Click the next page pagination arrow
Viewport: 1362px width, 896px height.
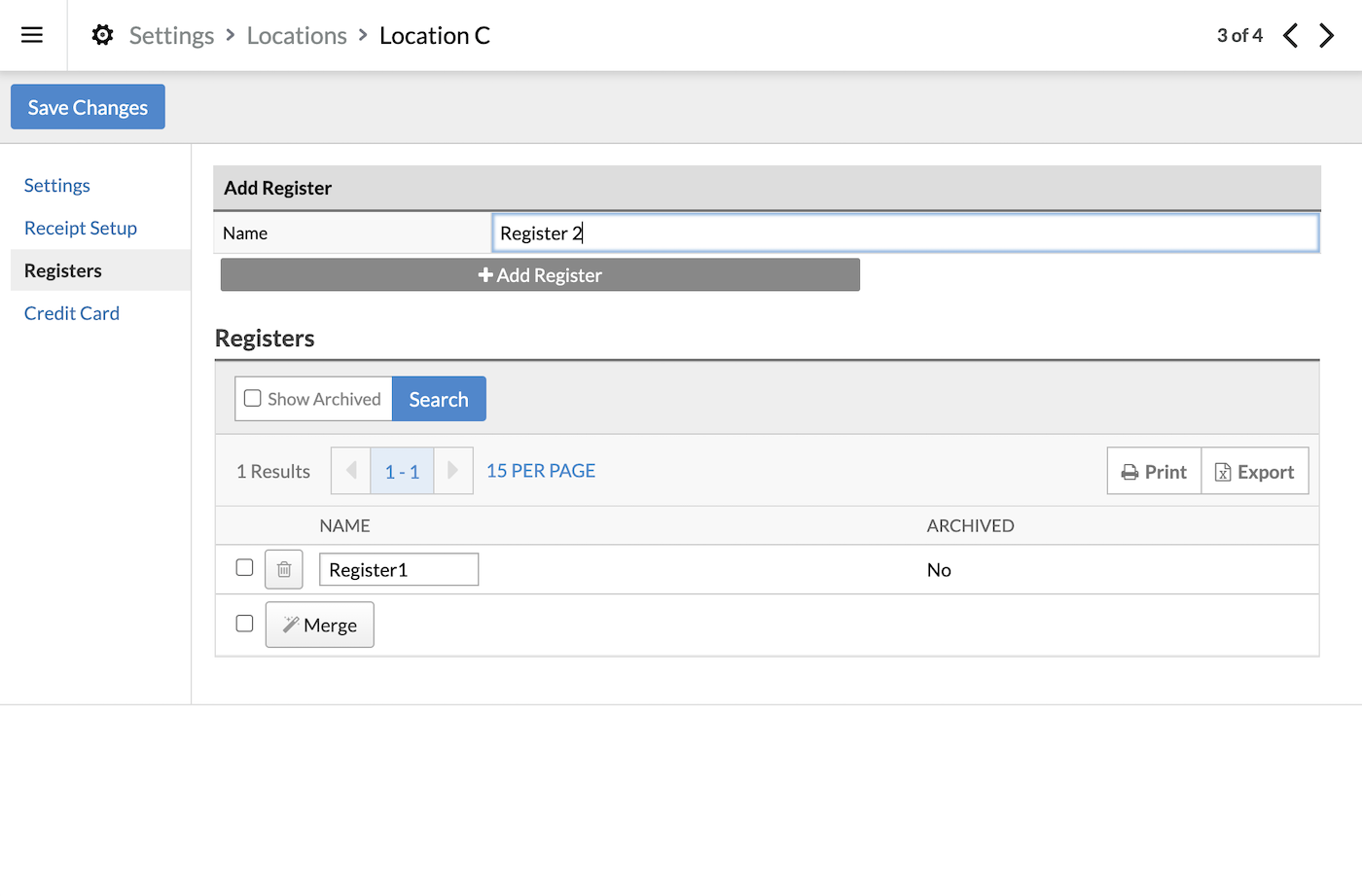pyautogui.click(x=453, y=470)
